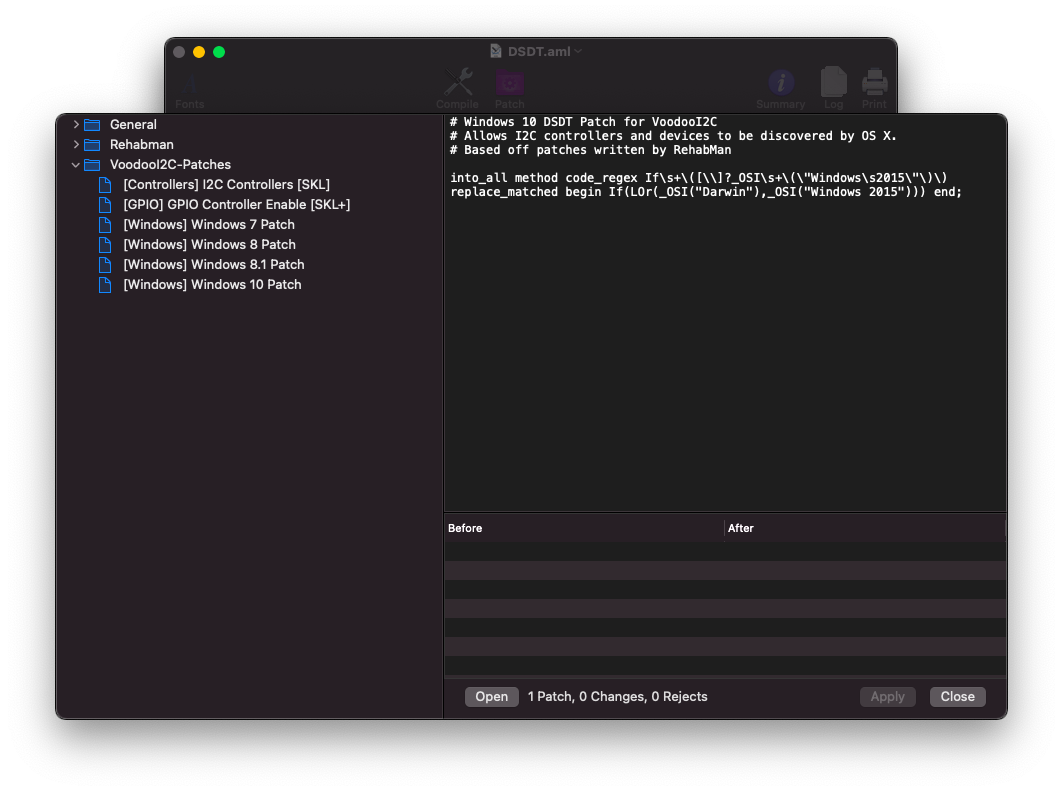Expand the Rehabman folder

pos(76,145)
